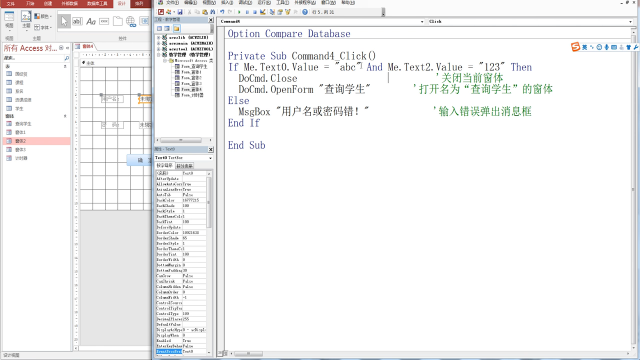Open navigation pane category dropdown arrow
Screen dimensions: 640x360
pyautogui.click(x=61, y=48)
